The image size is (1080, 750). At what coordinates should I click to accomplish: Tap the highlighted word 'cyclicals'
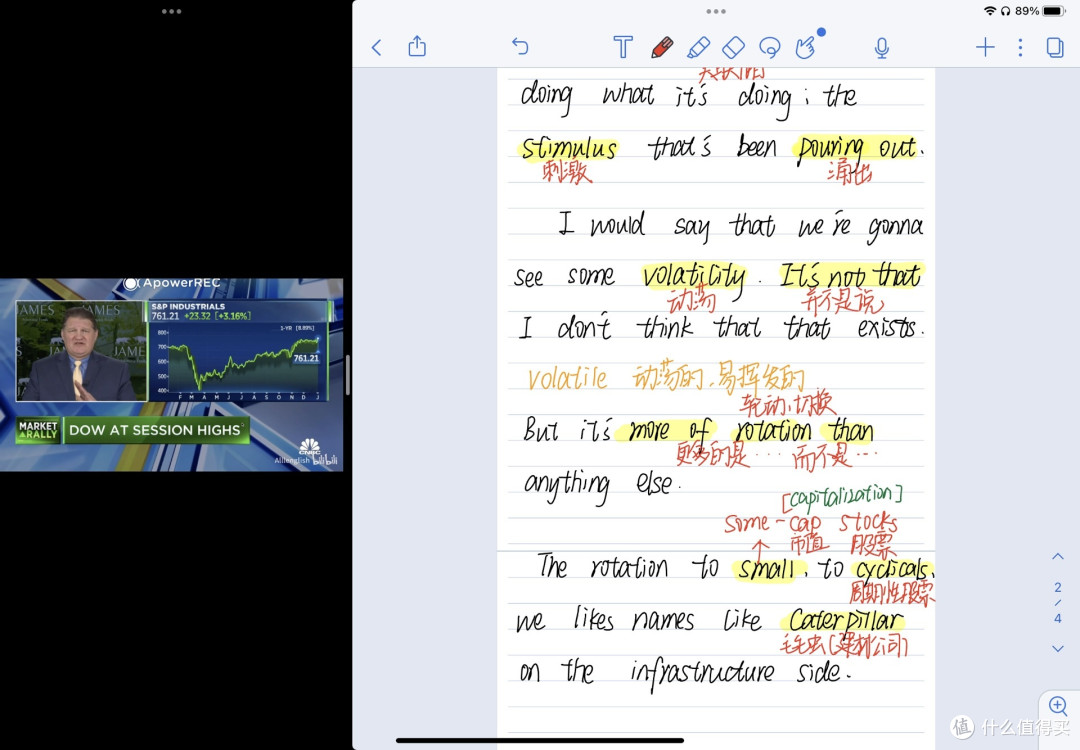[893, 569]
